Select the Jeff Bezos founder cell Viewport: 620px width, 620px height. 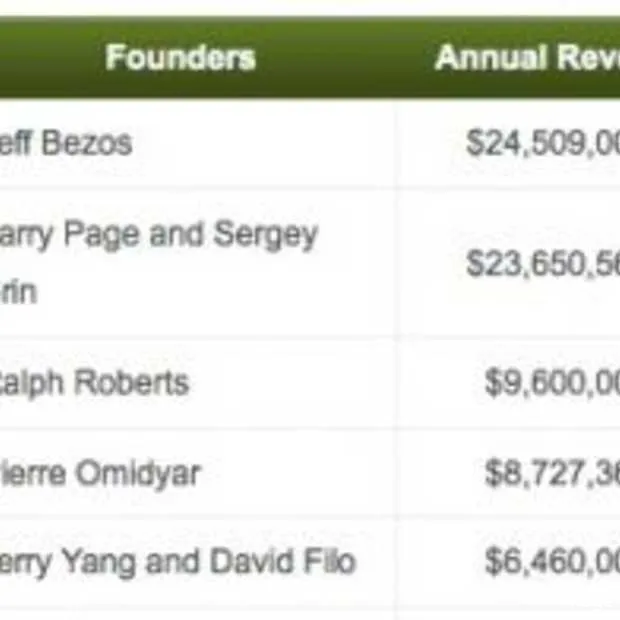click(x=66, y=143)
